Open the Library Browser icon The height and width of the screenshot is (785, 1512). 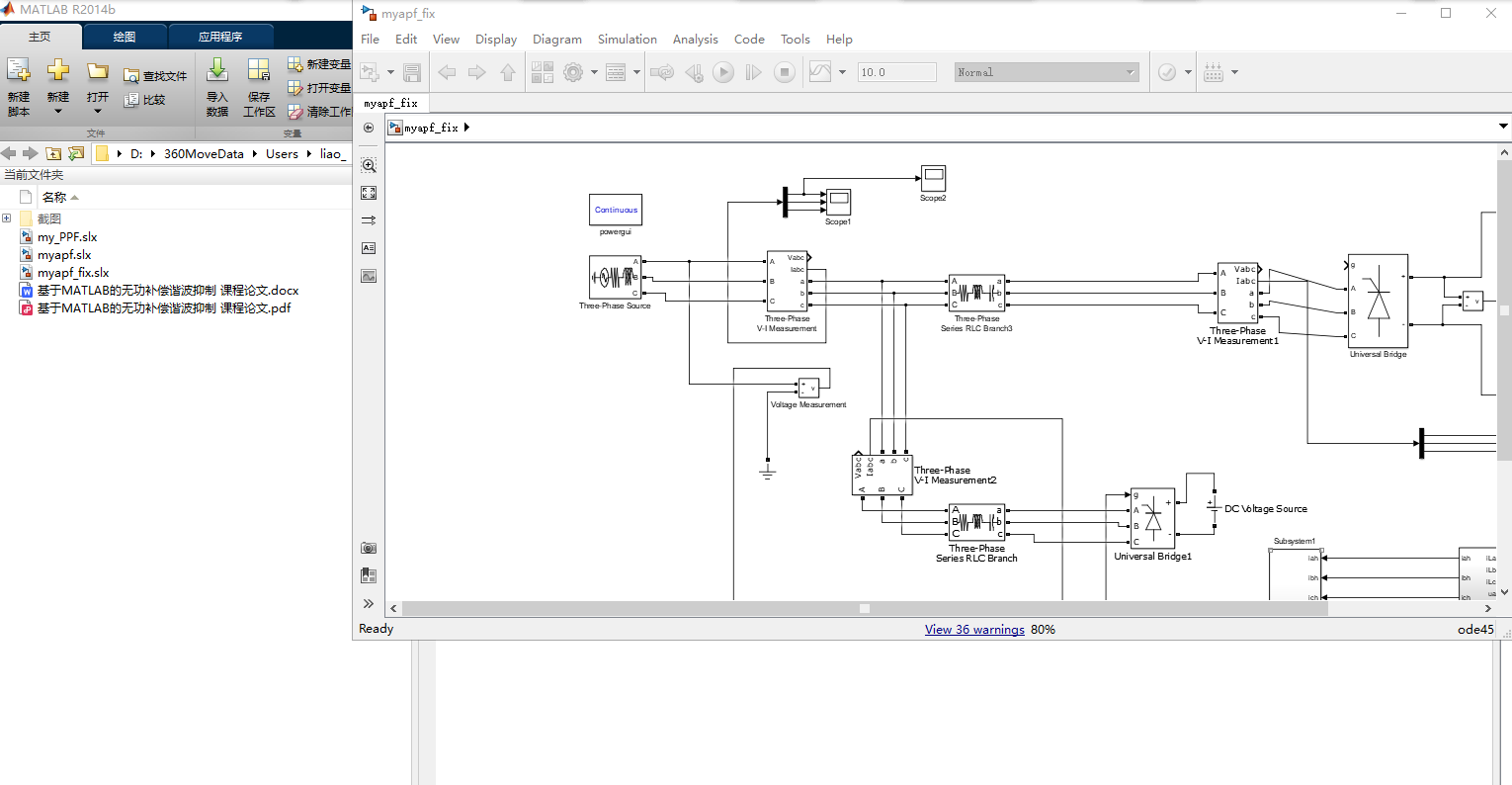(543, 72)
